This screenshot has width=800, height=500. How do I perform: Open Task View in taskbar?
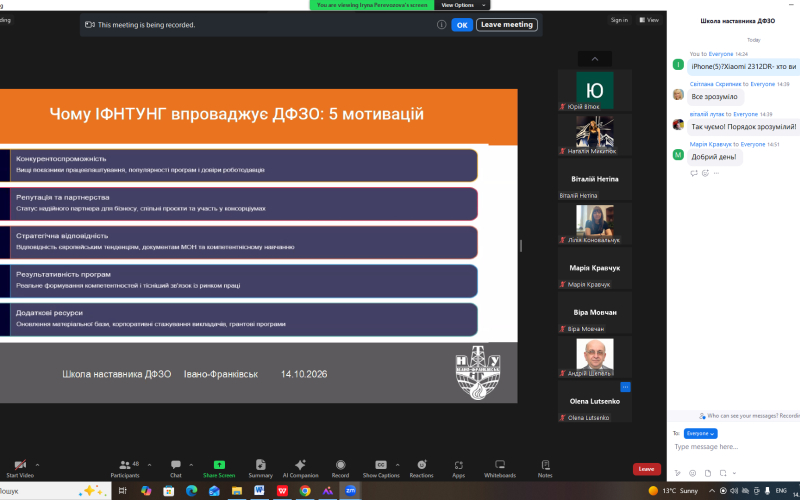click(122, 491)
